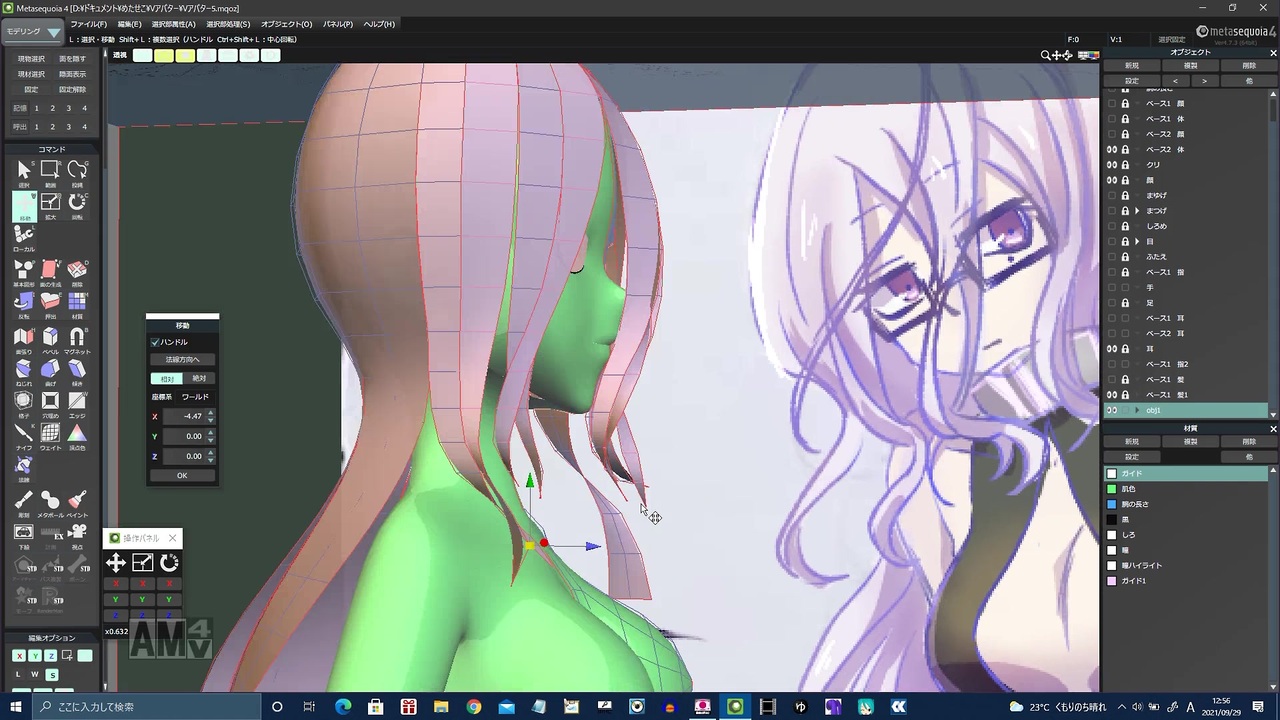Select the ペイント paint tool
The width and height of the screenshot is (1280, 720).
(x=77, y=503)
